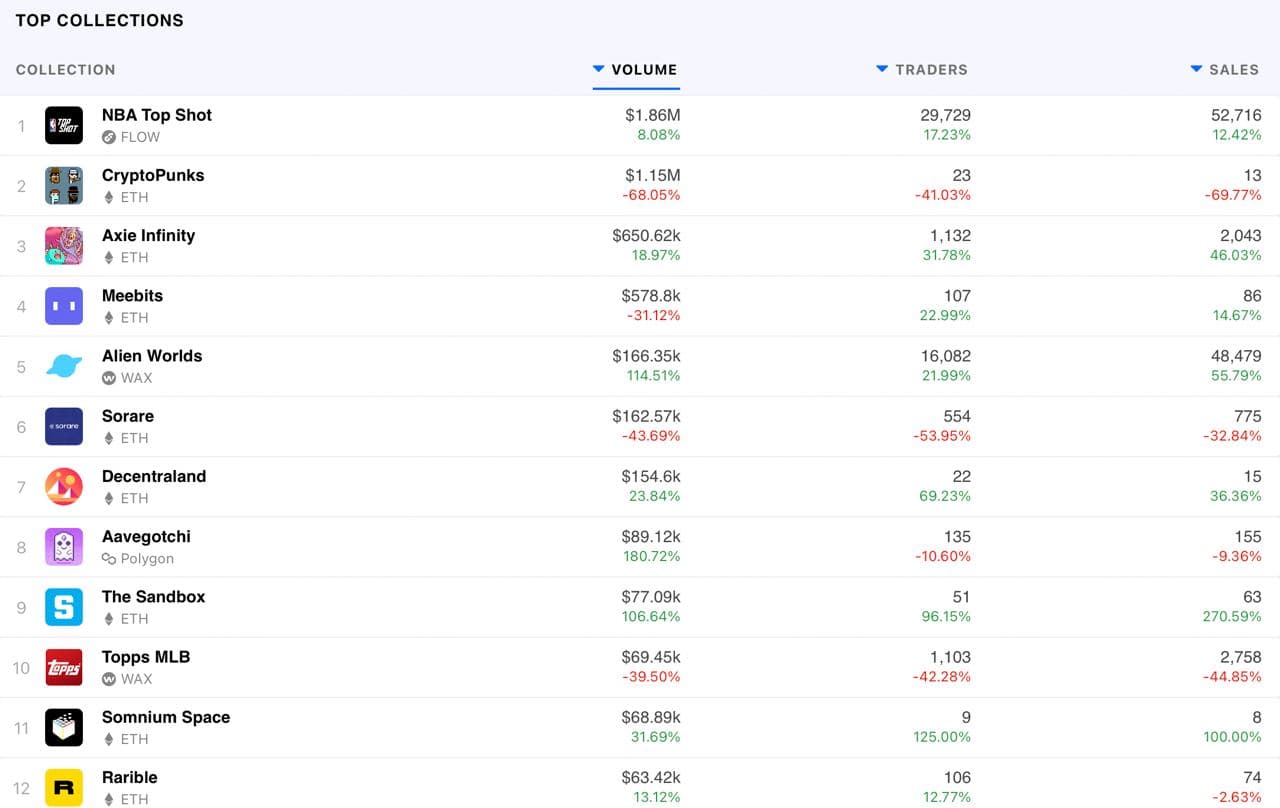Click Aavegotchi volume change 180.72%
The width and height of the screenshot is (1280, 808).
pyautogui.click(x=650, y=556)
